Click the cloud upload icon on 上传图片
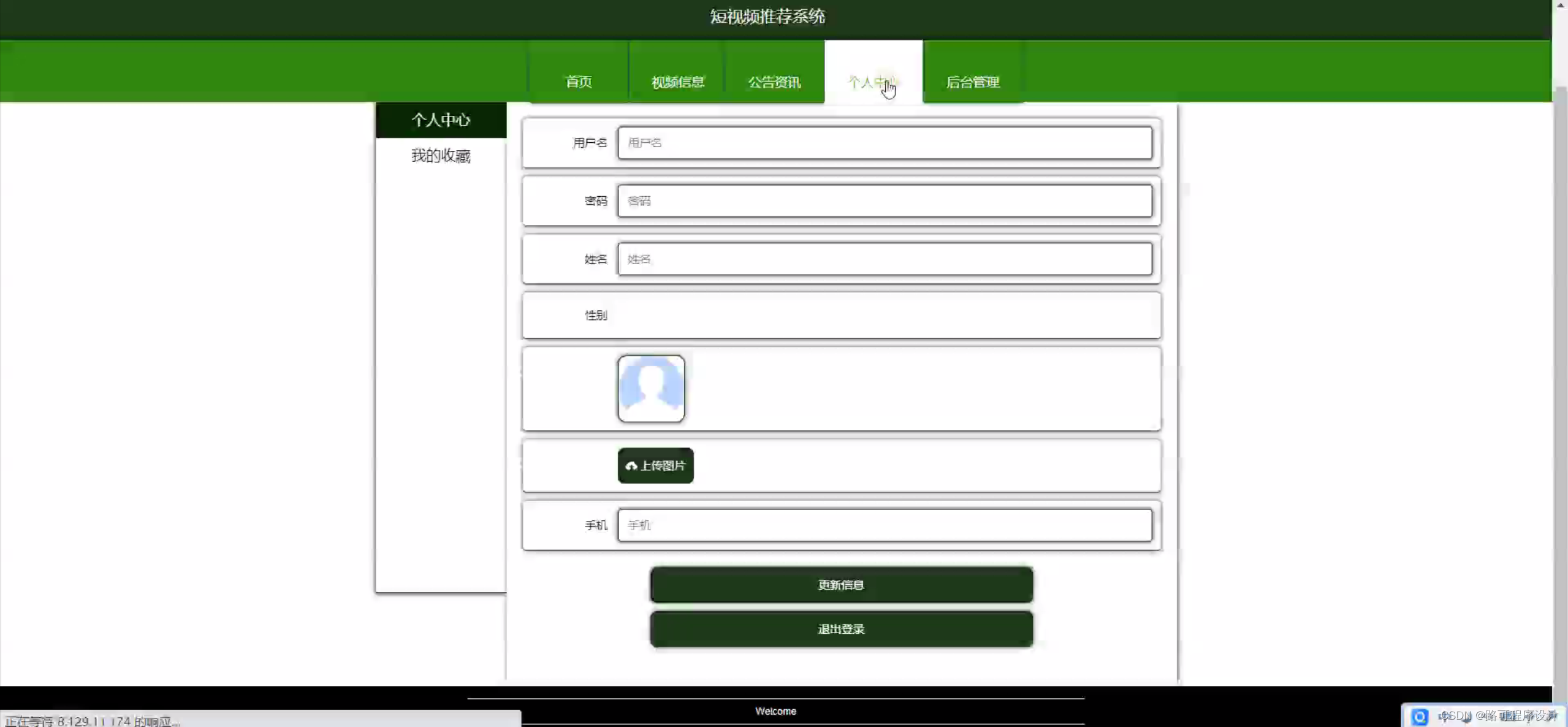Viewport: 1568px width, 727px height. (631, 466)
